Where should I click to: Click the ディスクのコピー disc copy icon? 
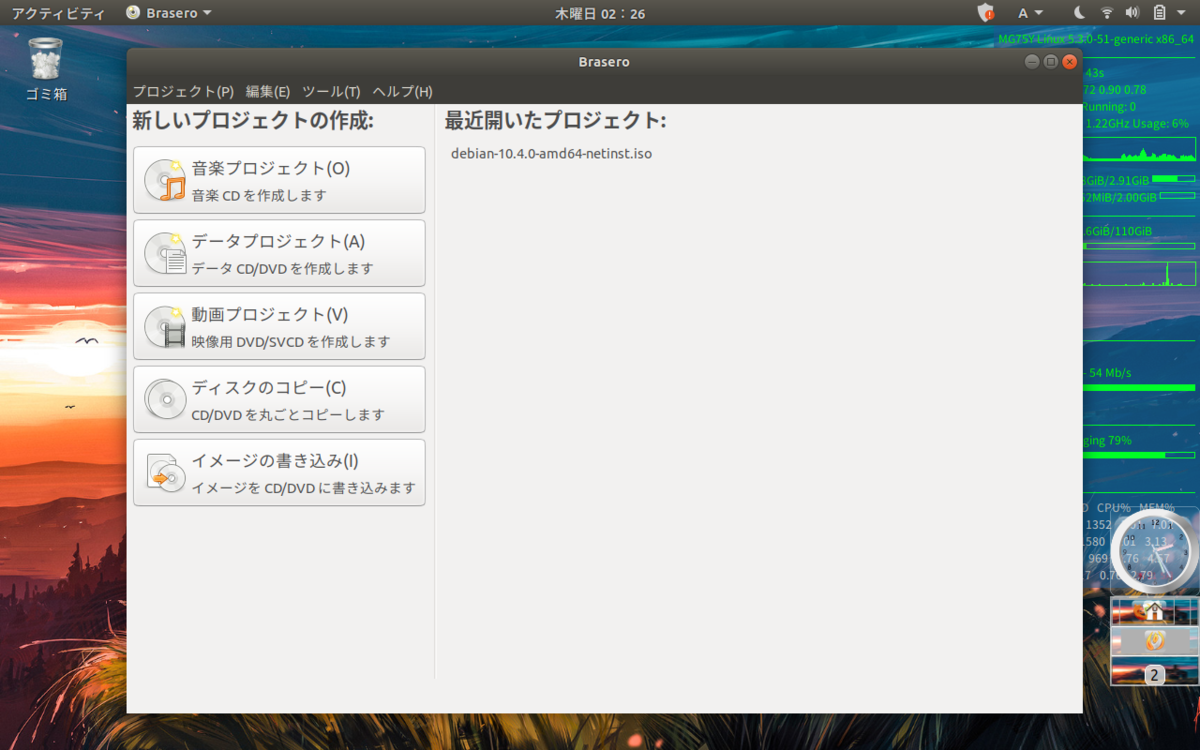click(165, 399)
